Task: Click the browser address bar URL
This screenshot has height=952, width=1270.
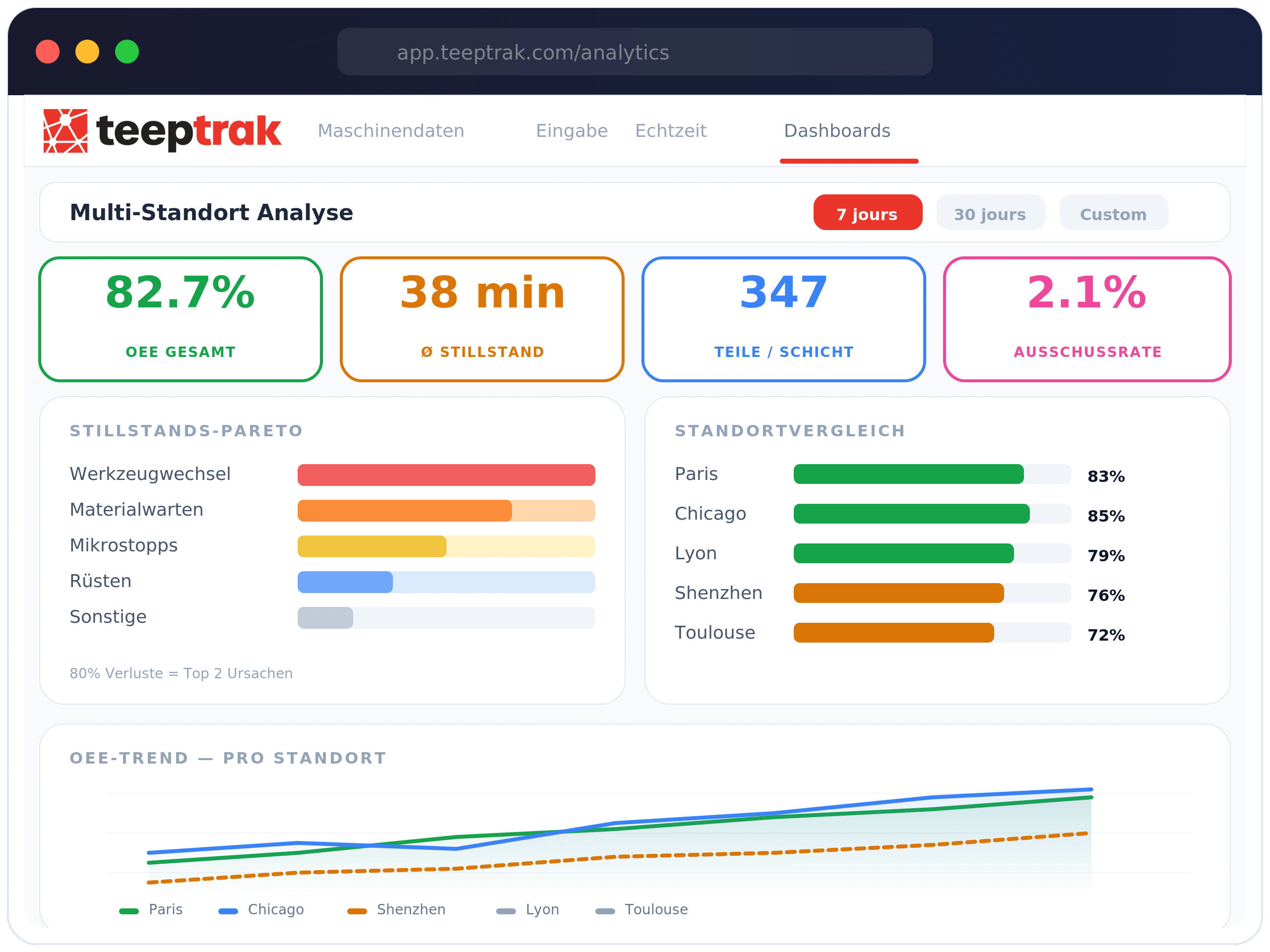Action: pos(533,52)
